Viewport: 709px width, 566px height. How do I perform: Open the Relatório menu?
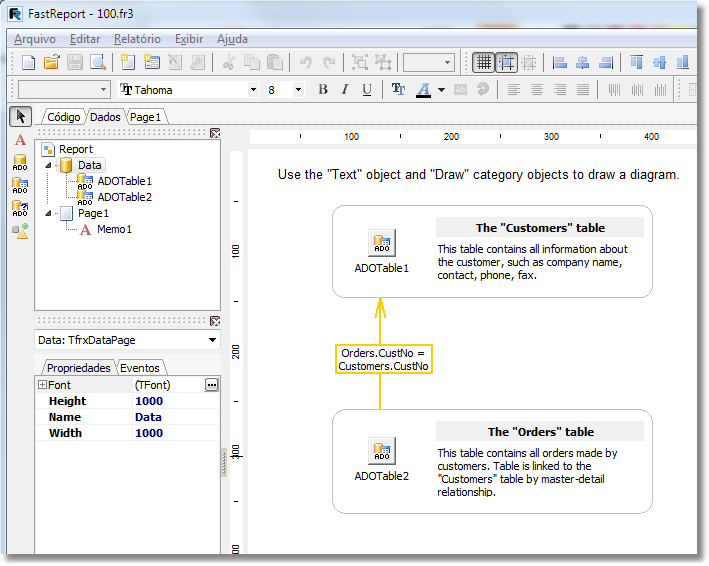pos(137,39)
